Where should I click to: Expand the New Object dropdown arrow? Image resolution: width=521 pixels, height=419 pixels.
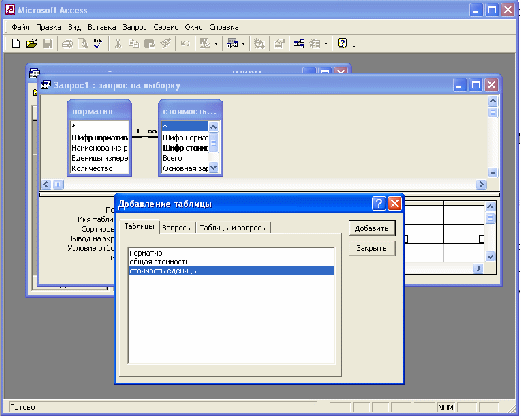(x=326, y=44)
